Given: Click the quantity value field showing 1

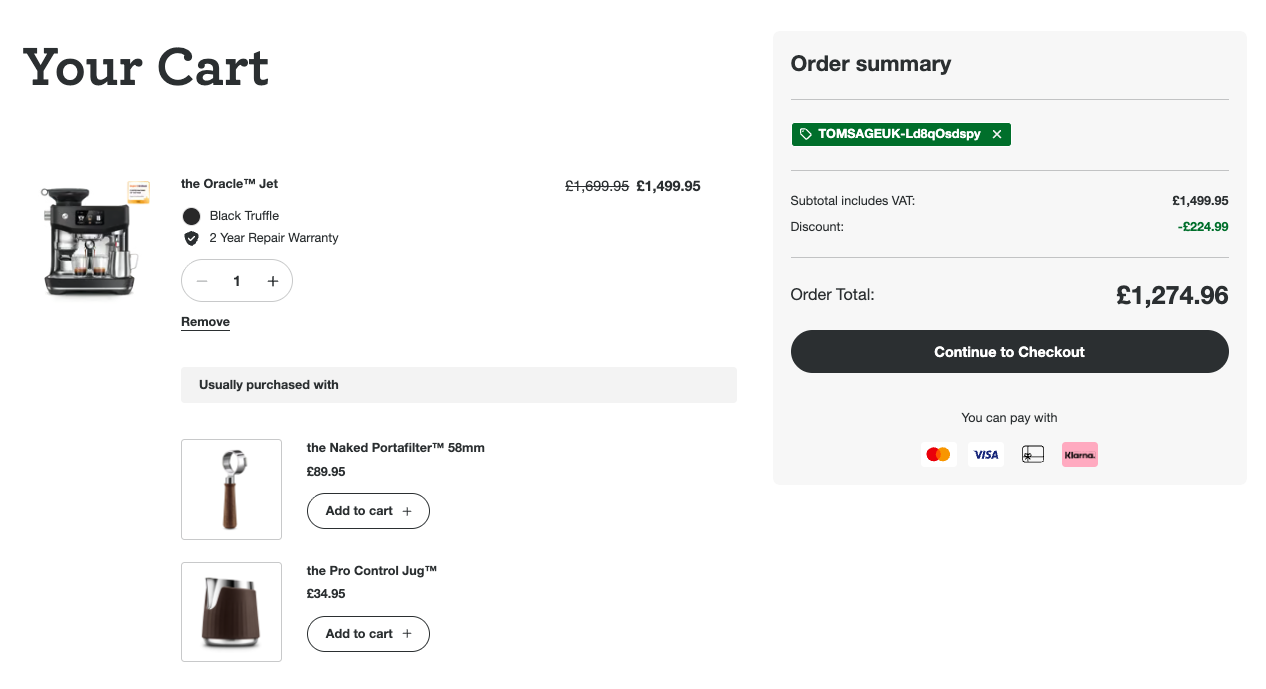Looking at the screenshot, I should click(x=237, y=281).
